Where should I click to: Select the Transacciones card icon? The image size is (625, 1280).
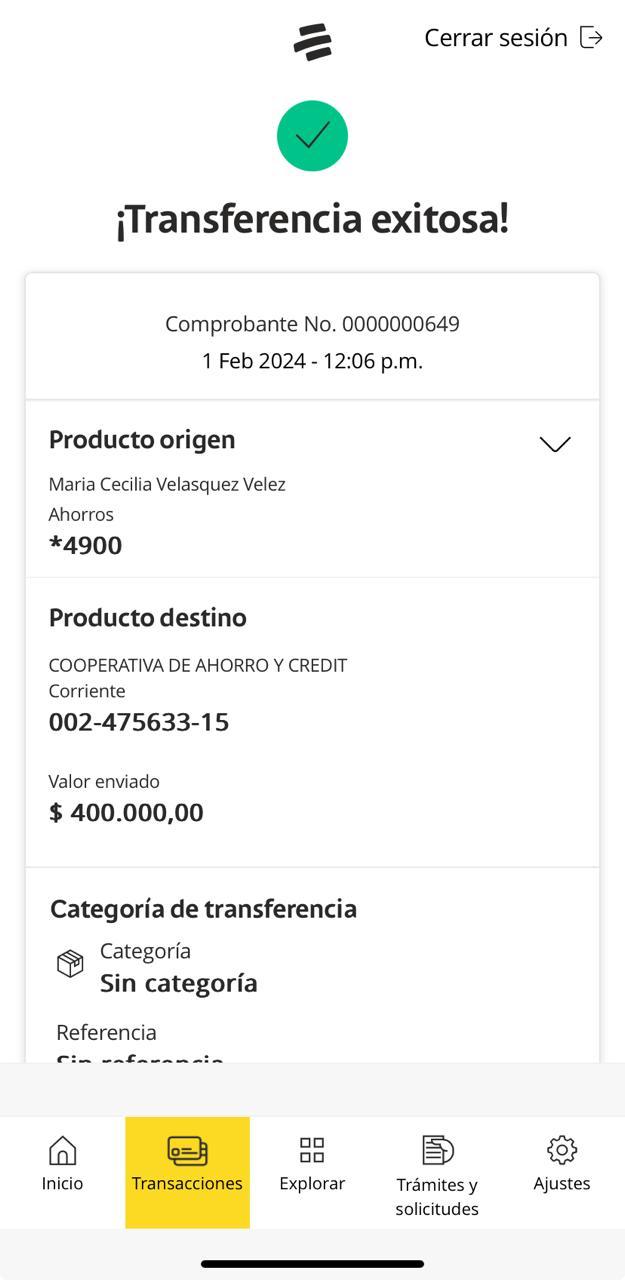point(187,1151)
